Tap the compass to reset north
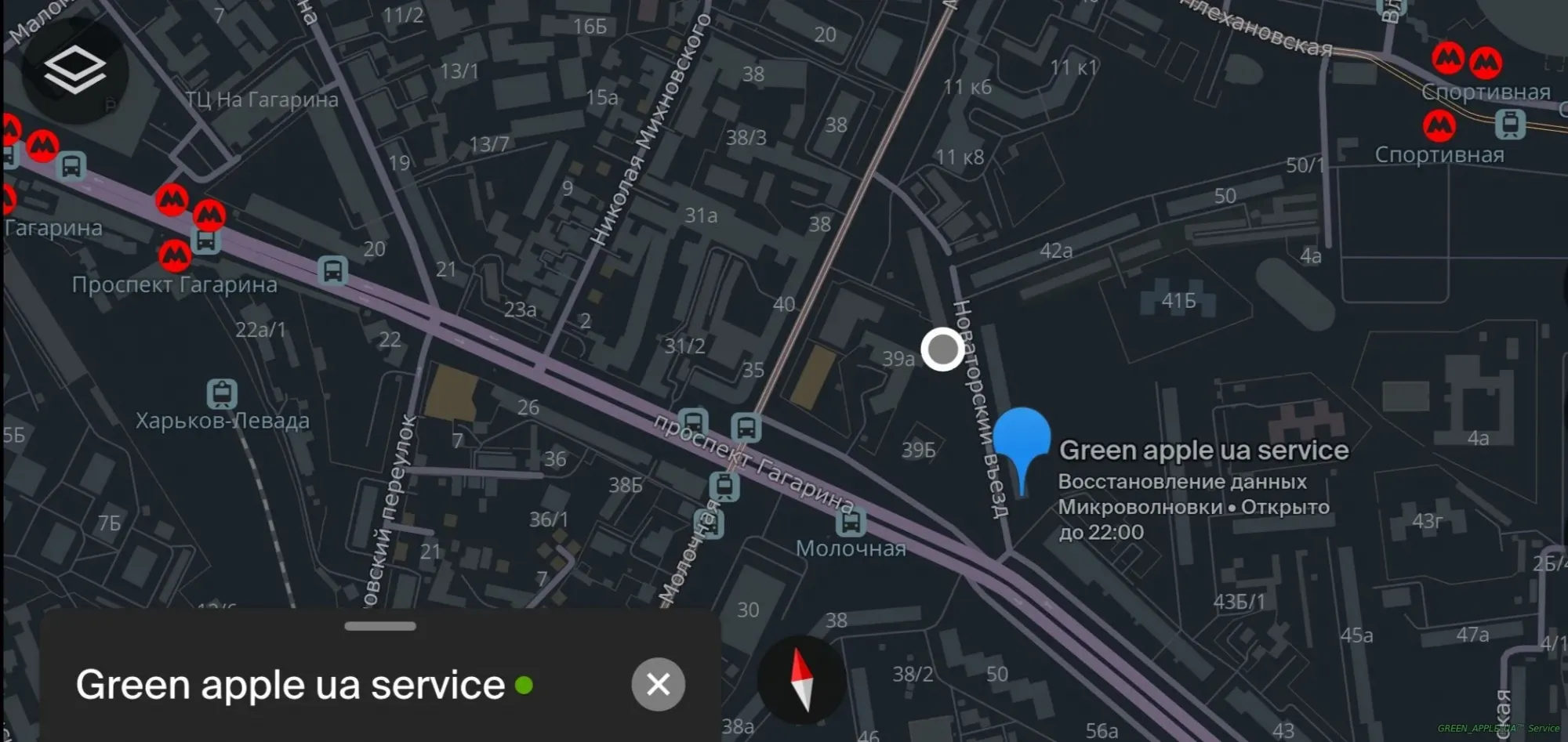Screen dimensions: 1568x742 [x=801, y=679]
